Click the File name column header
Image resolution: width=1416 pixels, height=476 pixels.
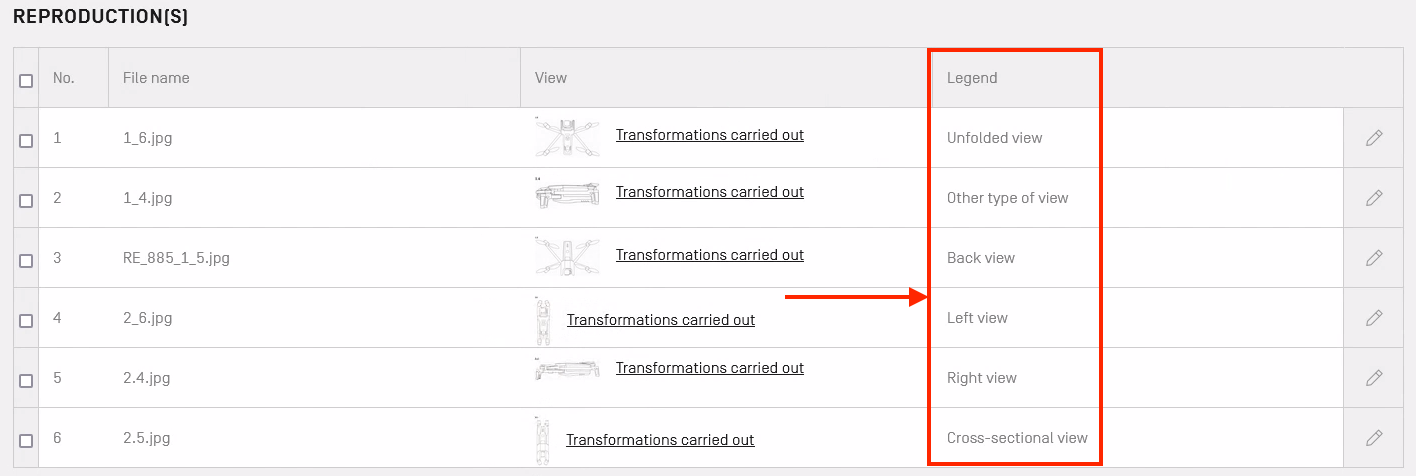tap(156, 78)
